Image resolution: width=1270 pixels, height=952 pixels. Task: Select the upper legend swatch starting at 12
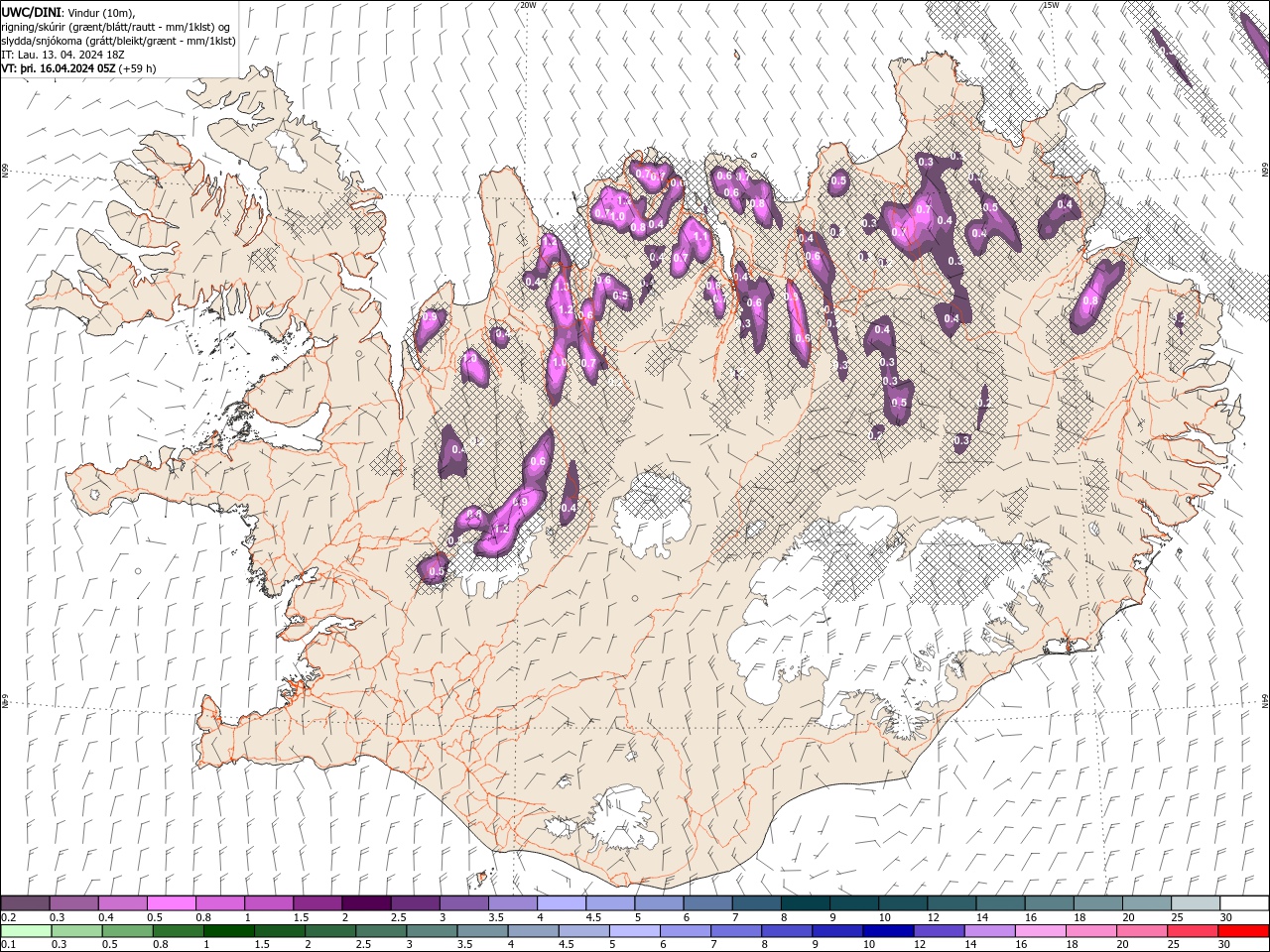coord(952,902)
